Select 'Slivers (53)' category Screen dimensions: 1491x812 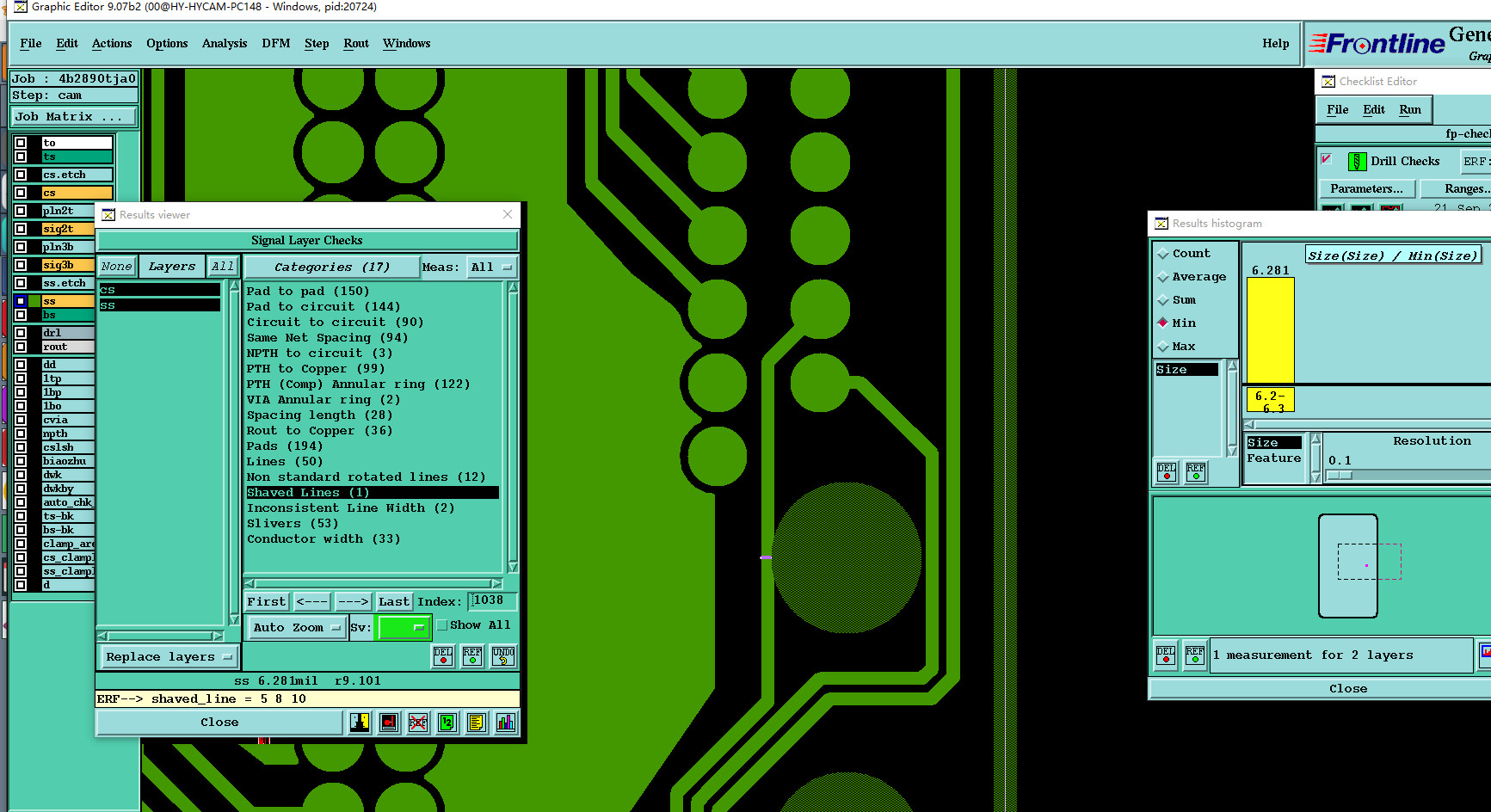coord(293,524)
